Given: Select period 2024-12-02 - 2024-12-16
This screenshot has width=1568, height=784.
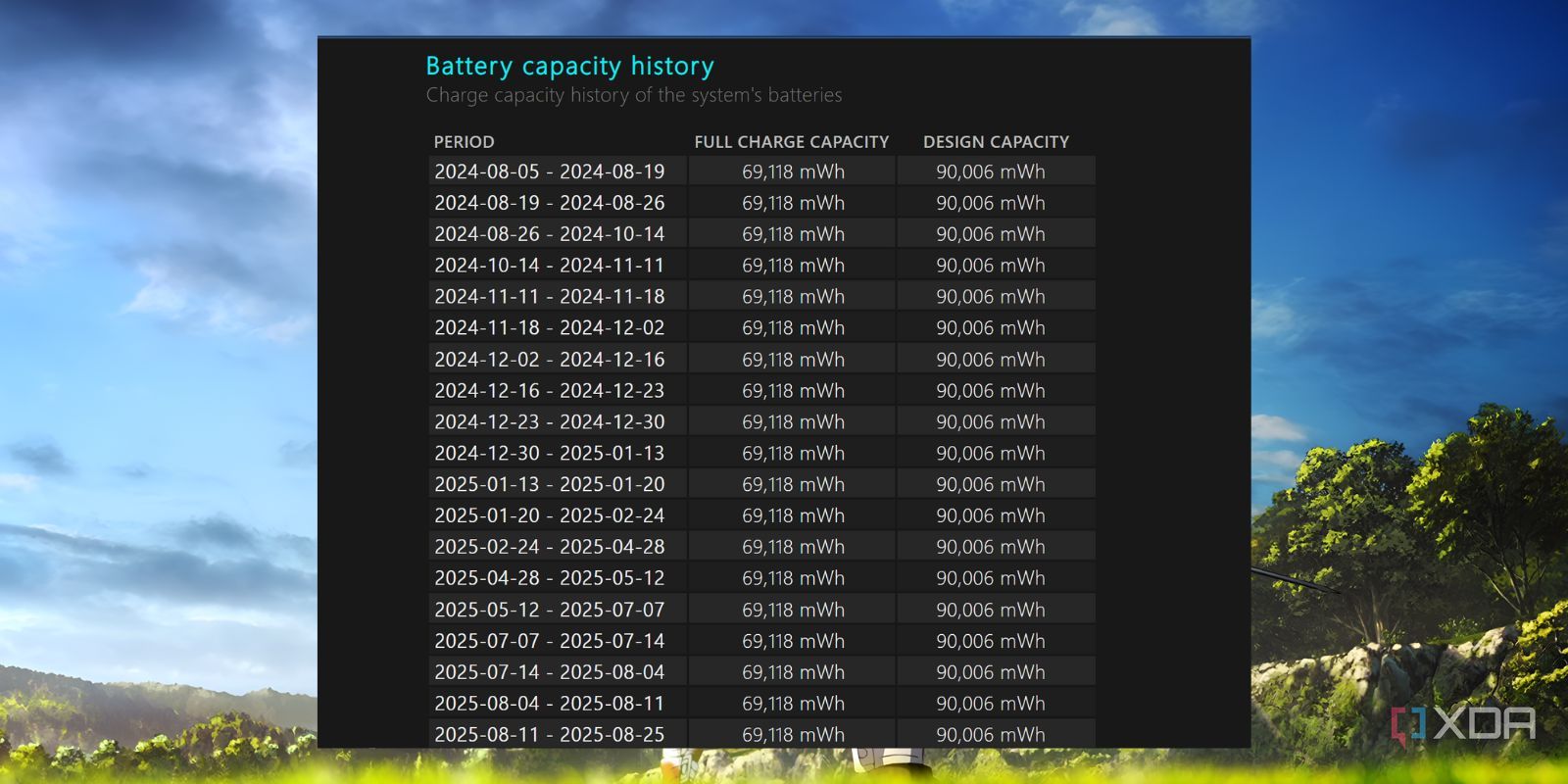Looking at the screenshot, I should tap(550, 360).
